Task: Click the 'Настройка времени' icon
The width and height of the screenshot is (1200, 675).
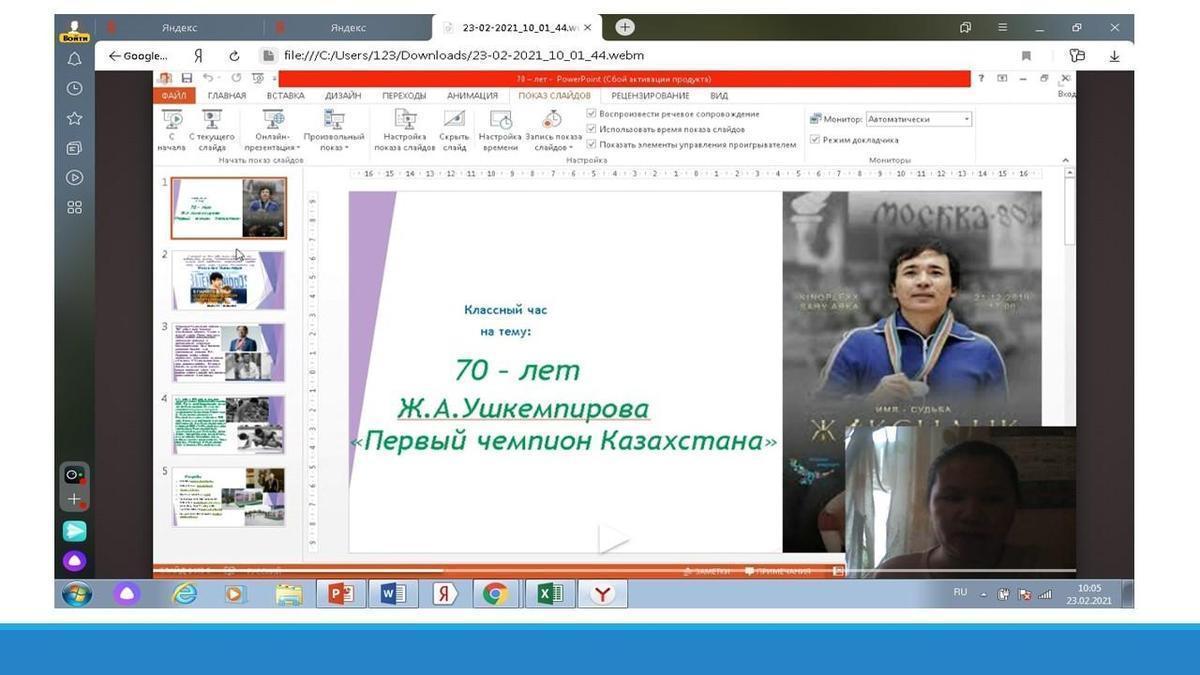Action: [x=500, y=121]
